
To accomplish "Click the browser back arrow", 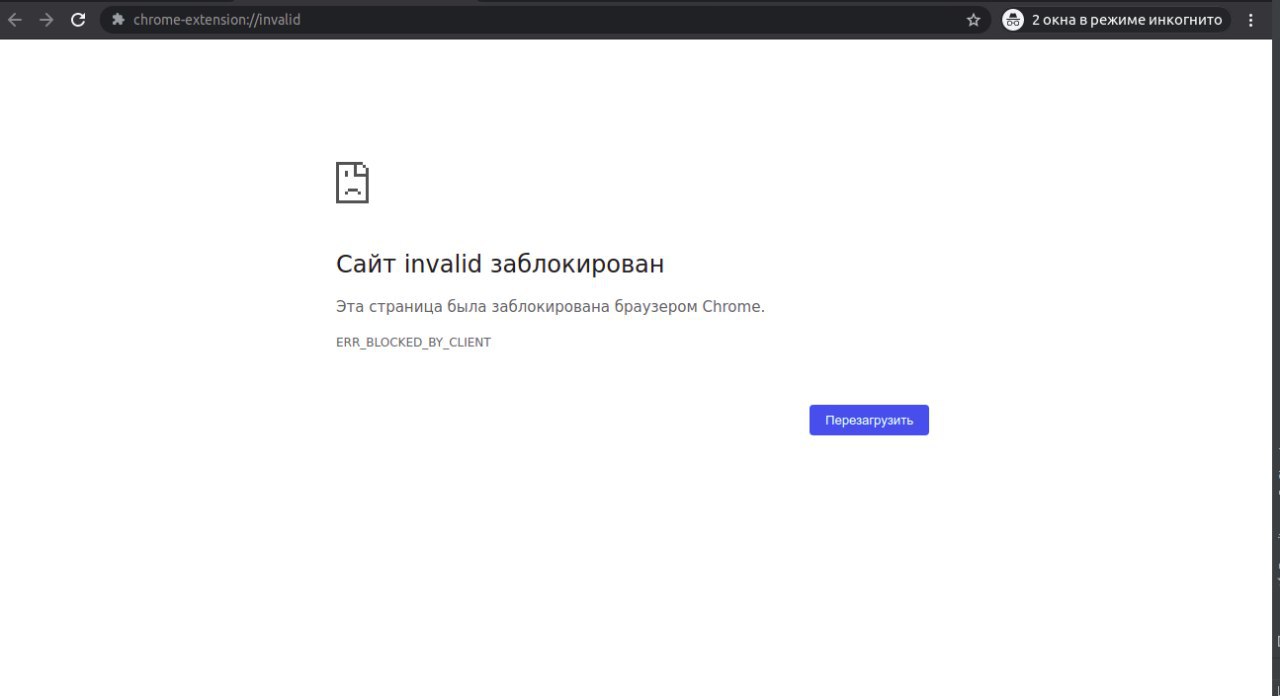I will (x=15, y=20).
